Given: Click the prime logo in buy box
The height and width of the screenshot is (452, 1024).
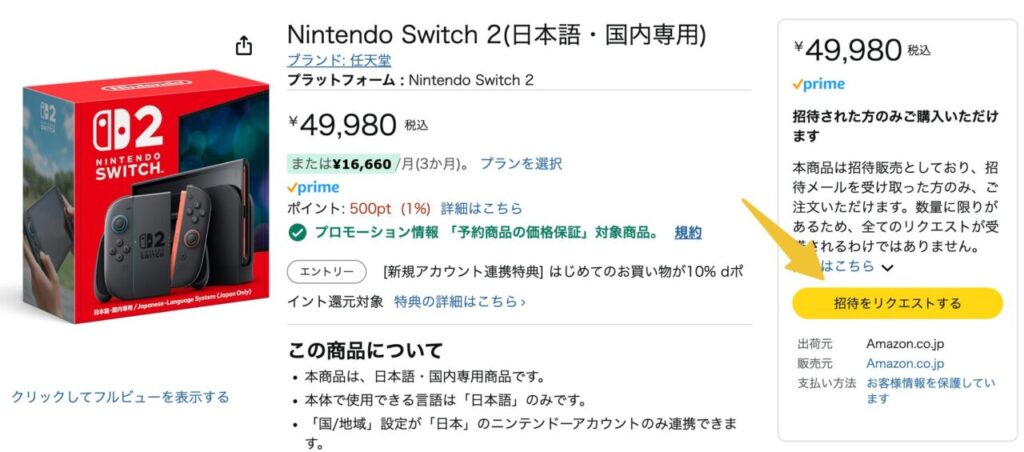Looking at the screenshot, I should tap(818, 84).
